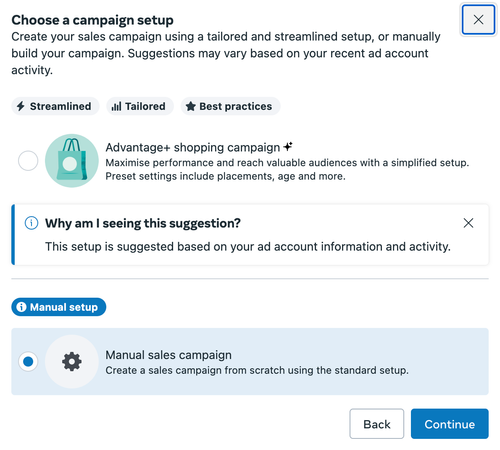Viewport: 500px width, 450px height.
Task: Choose the Advantage+ shopping campaign title
Action: (193, 147)
